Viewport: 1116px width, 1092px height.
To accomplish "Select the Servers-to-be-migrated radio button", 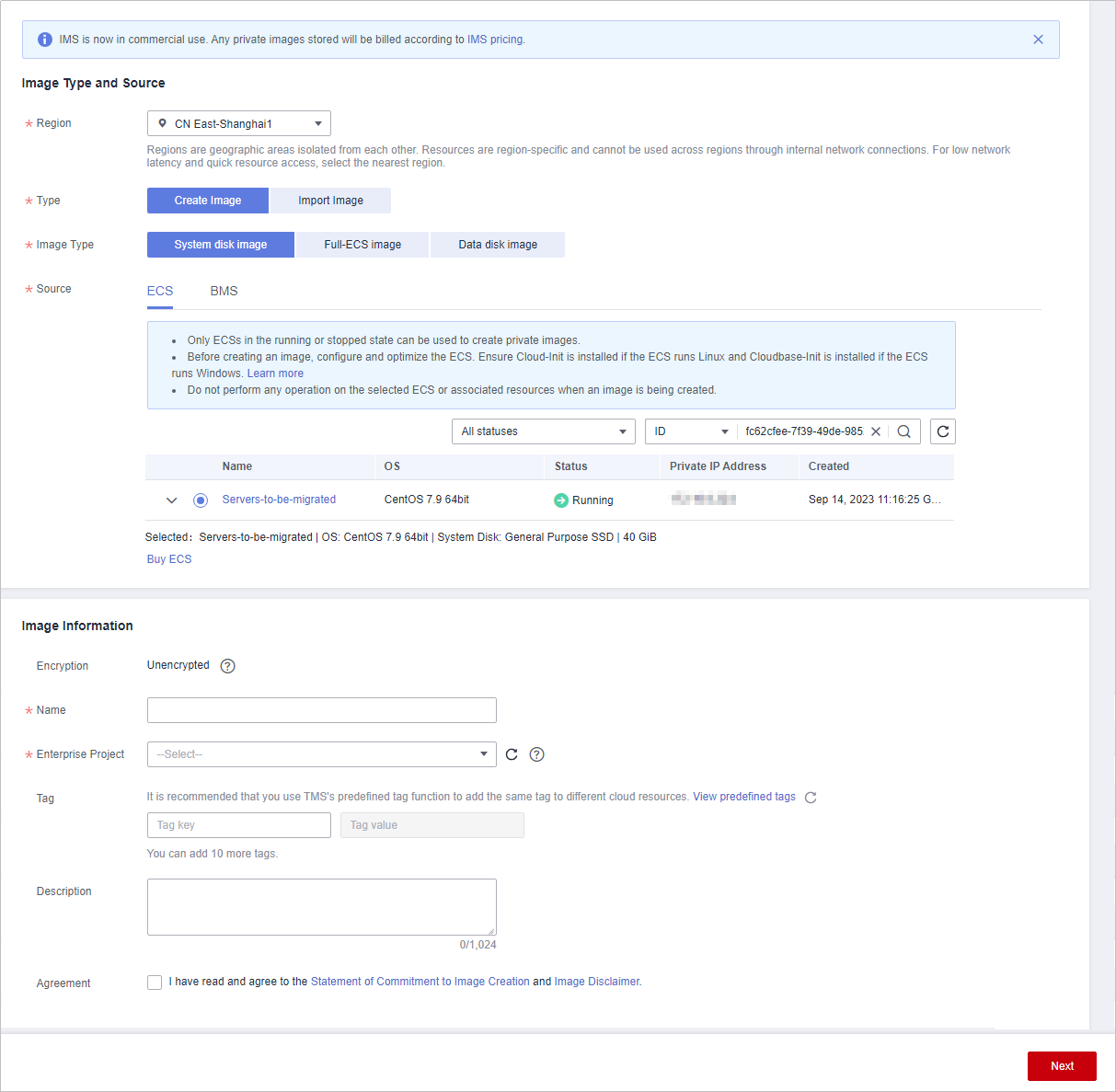I will (201, 500).
